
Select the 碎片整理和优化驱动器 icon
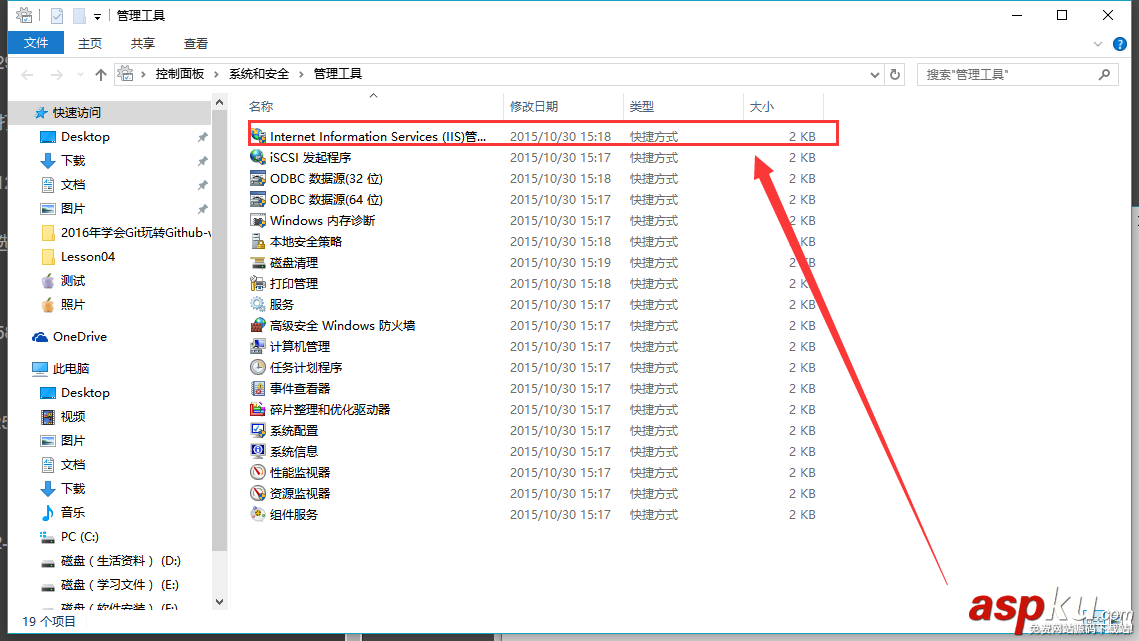click(258, 410)
